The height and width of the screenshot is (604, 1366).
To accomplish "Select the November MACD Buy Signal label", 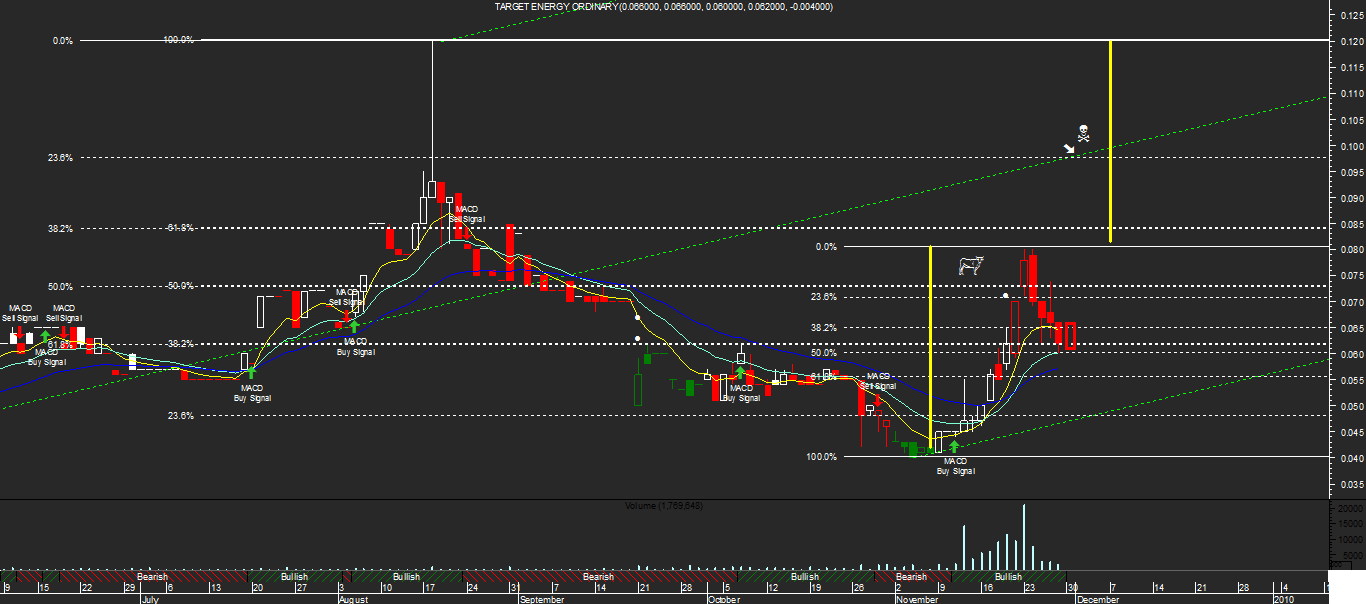I will [955, 465].
